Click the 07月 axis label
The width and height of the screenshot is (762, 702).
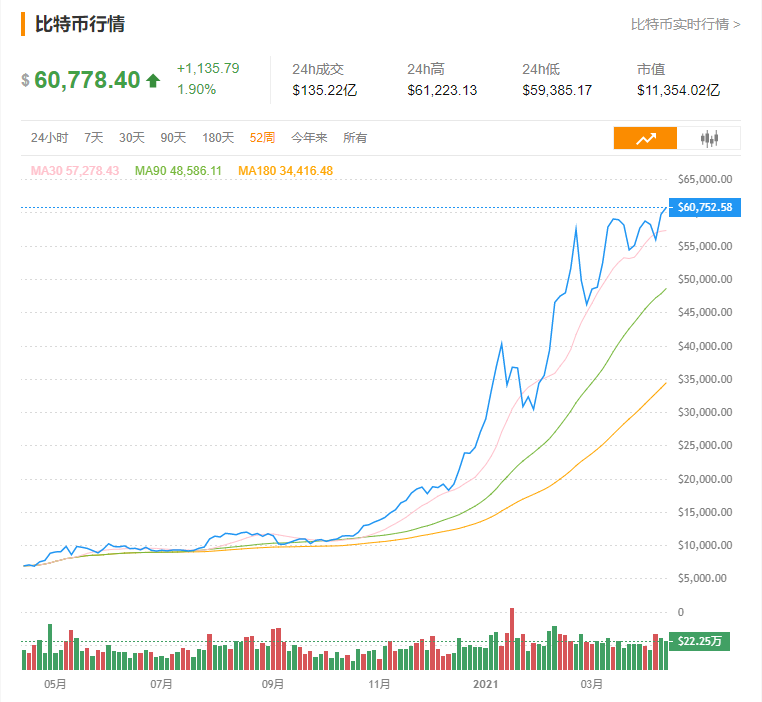tap(161, 684)
